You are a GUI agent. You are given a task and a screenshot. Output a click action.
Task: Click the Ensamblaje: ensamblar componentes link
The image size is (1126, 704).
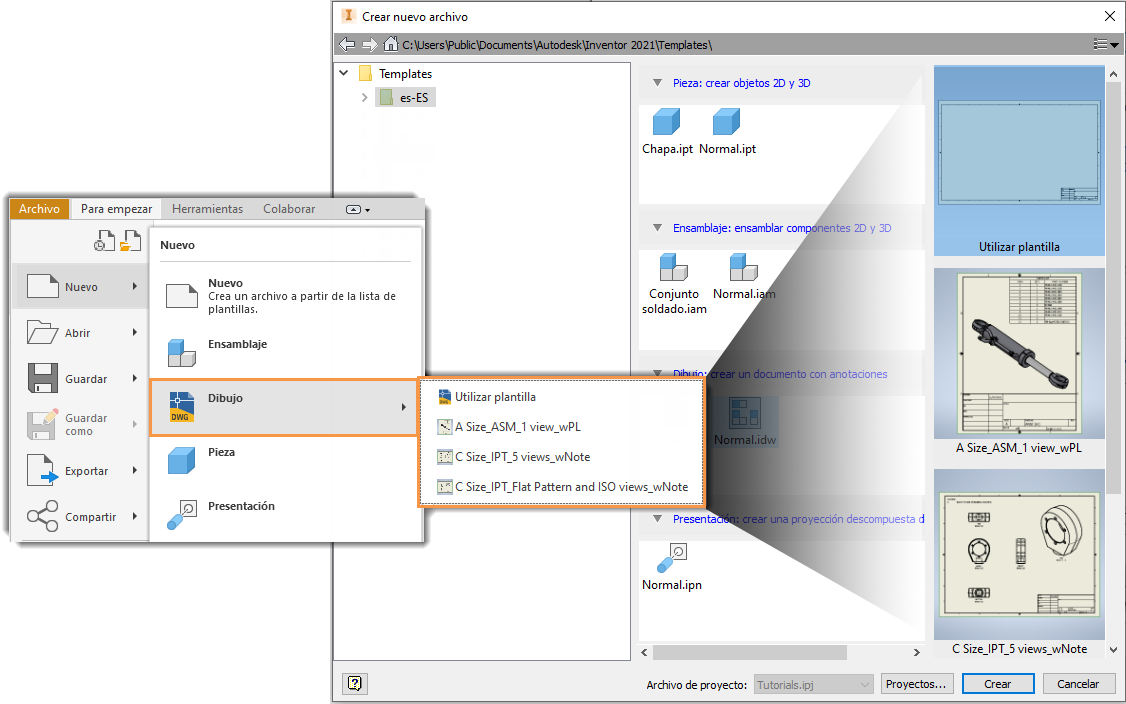pyautogui.click(x=782, y=228)
